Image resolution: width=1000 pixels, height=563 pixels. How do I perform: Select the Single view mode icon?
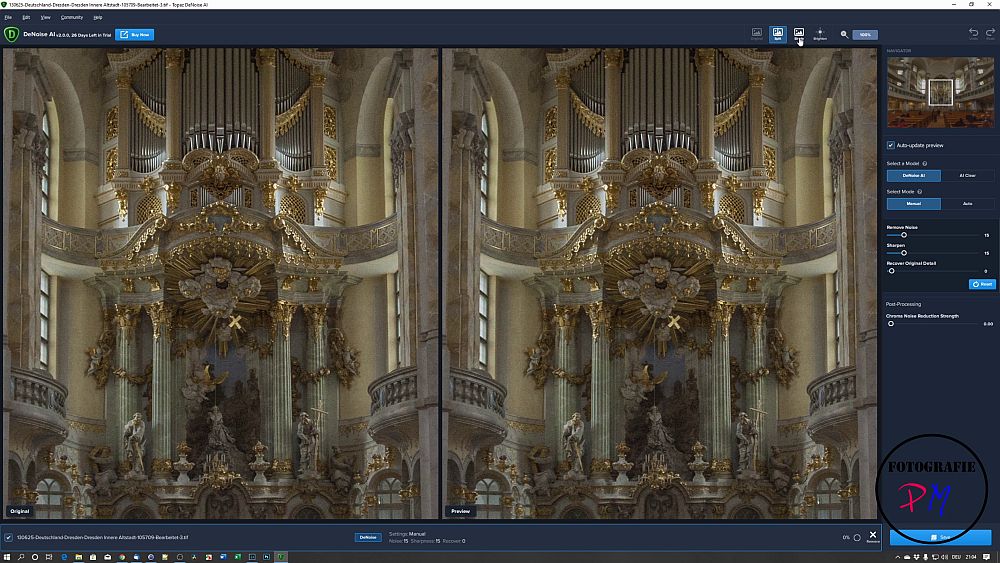point(798,34)
